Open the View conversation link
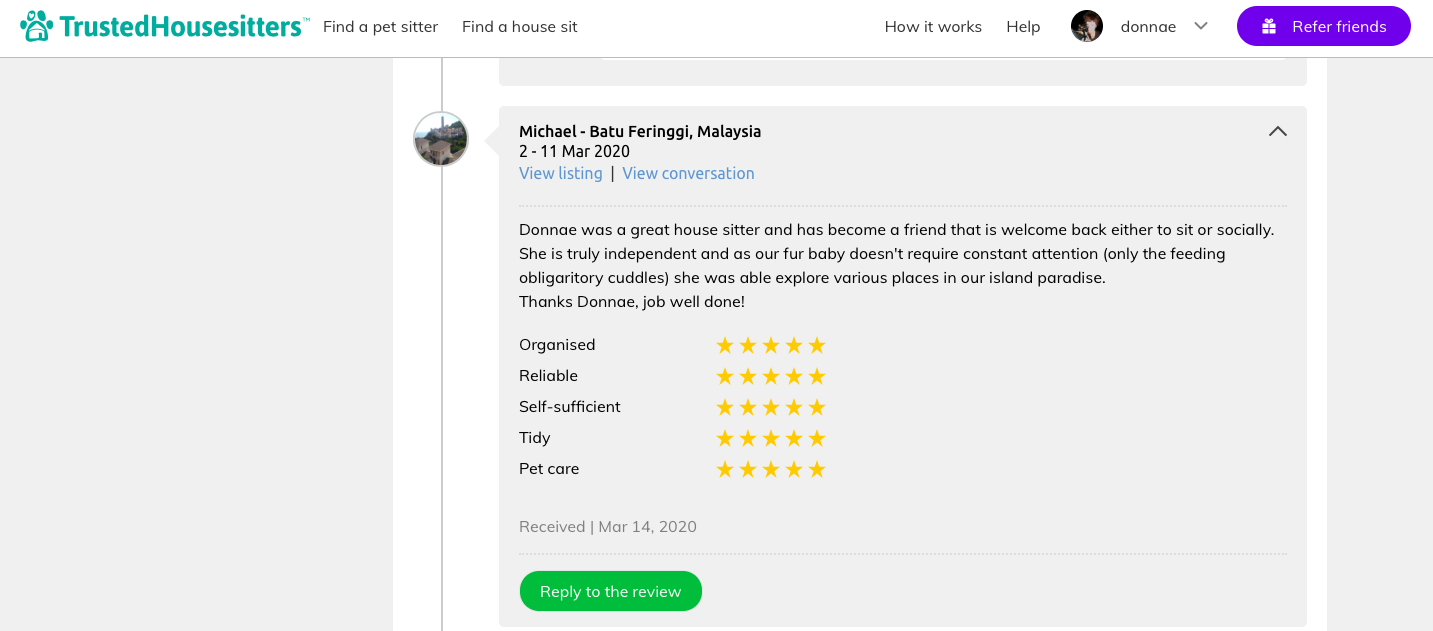This screenshot has height=631, width=1433. point(688,173)
